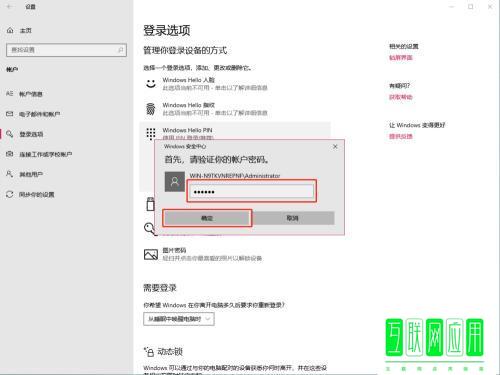Click Windows Hello PIN option text
This screenshot has height=375, width=500.
pos(187,130)
